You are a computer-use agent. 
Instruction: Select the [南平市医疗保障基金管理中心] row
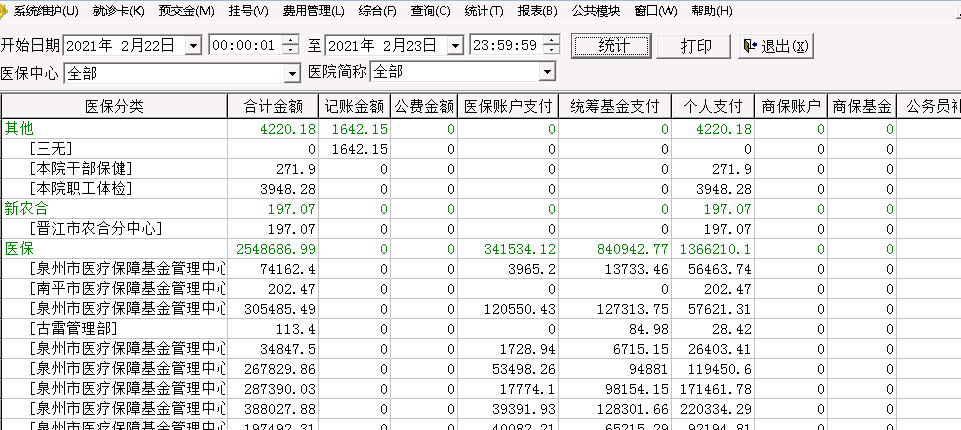[x=481, y=289]
